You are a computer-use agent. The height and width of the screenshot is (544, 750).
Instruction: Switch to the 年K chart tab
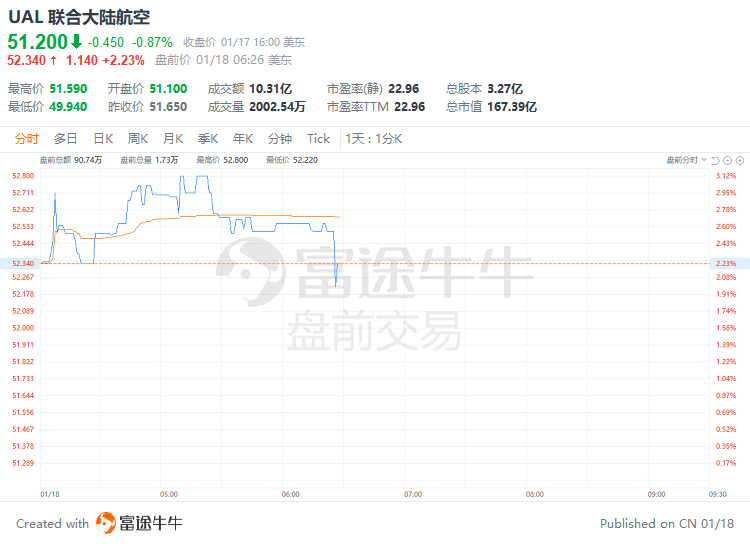pyautogui.click(x=243, y=139)
